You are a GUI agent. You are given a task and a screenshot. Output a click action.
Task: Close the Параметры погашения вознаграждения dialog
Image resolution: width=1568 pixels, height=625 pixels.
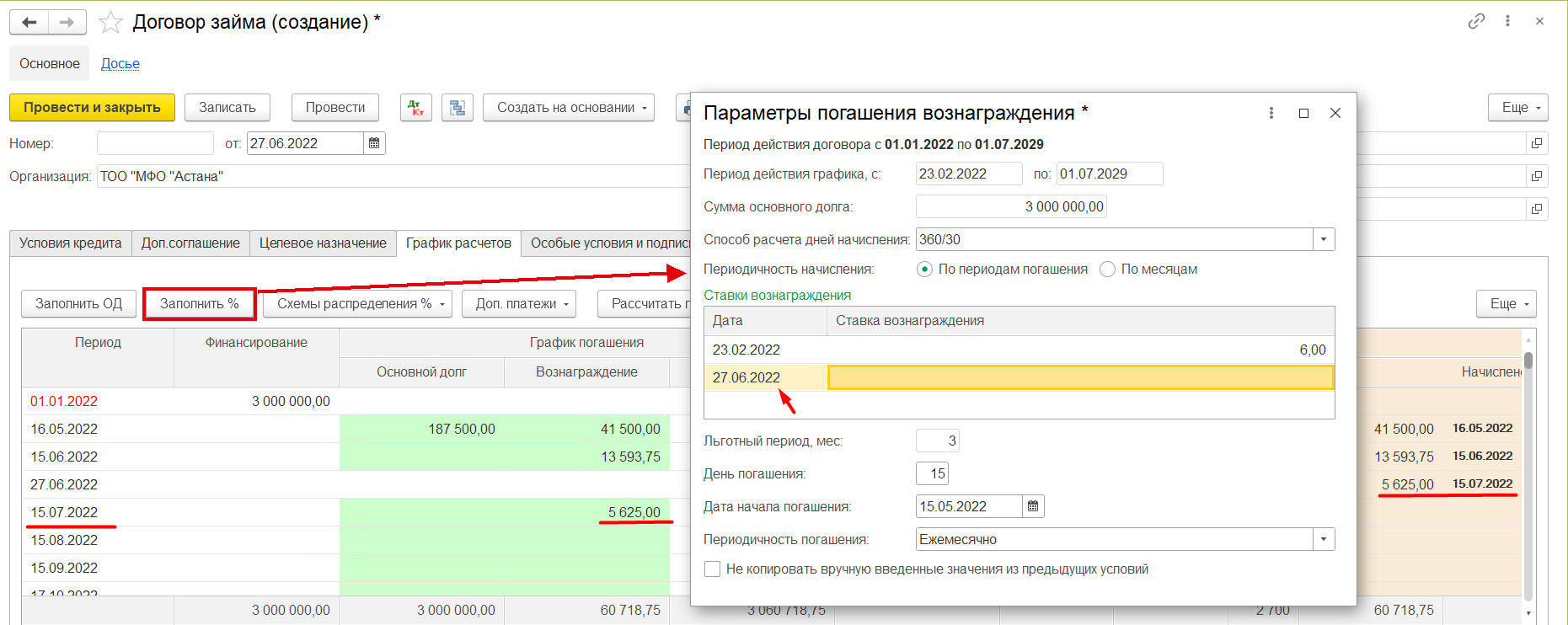point(1335,113)
